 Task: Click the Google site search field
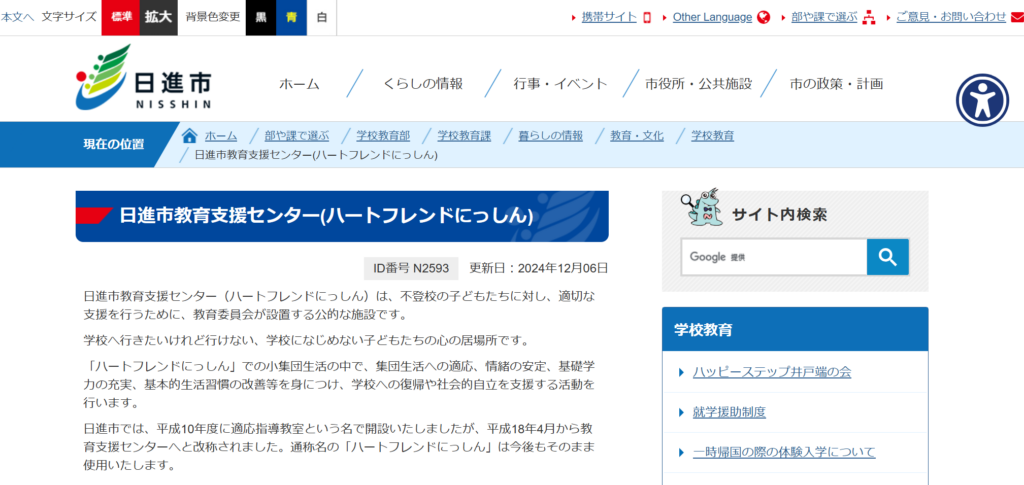click(773, 257)
